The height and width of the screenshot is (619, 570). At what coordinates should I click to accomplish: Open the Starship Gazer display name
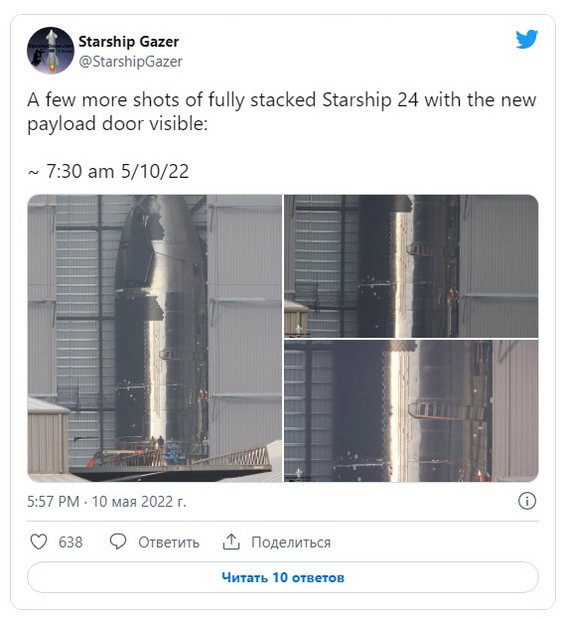point(129,41)
